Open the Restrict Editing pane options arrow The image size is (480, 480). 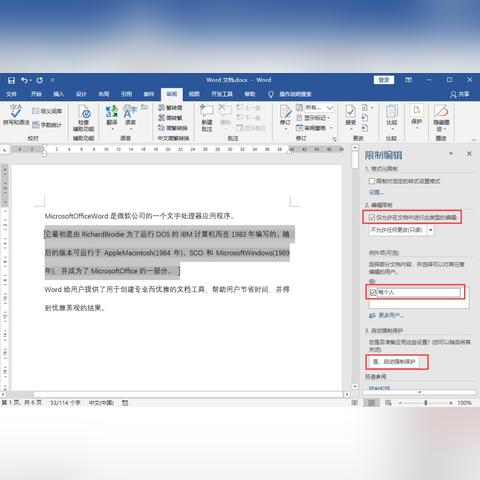click(451, 154)
